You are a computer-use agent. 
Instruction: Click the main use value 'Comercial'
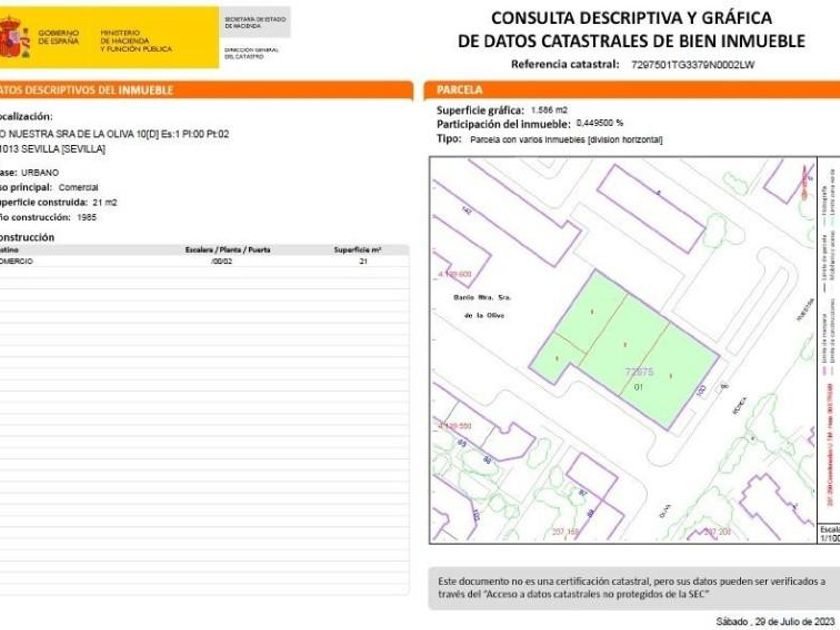(x=78, y=188)
